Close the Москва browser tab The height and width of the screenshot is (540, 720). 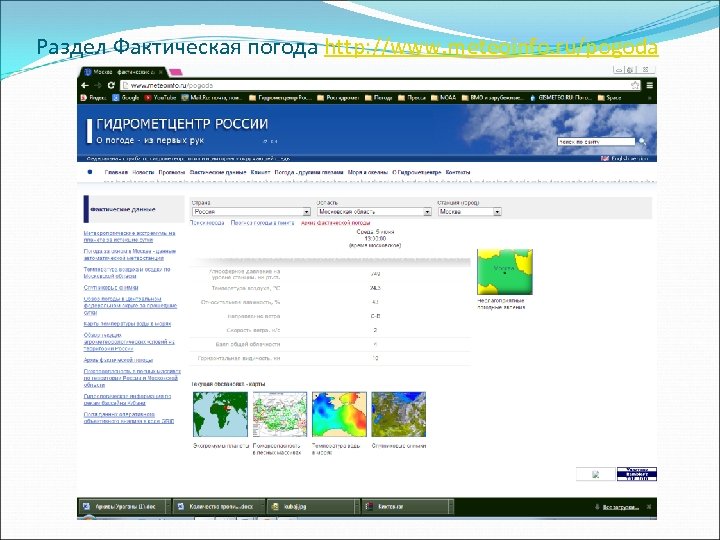pos(161,72)
